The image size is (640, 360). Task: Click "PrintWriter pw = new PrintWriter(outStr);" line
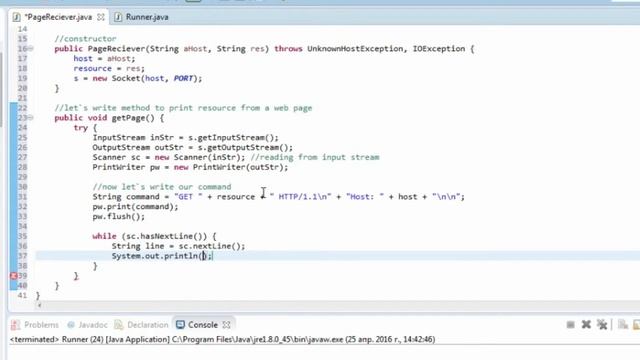190,167
